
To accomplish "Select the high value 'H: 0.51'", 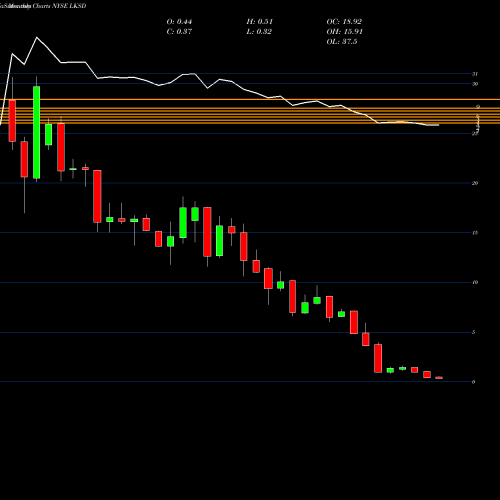I will (x=260, y=22).
